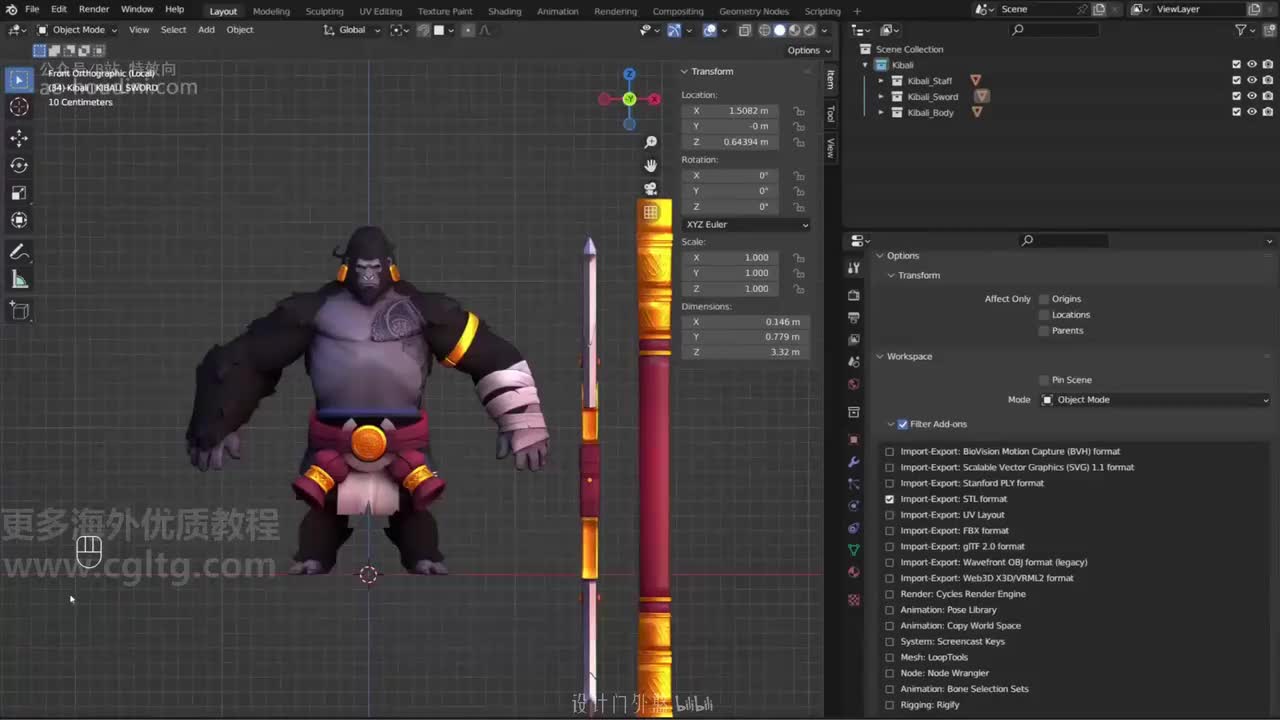Image resolution: width=1280 pixels, height=720 pixels.
Task: Open the Object Mode dropdown in viewport header
Action: click(x=77, y=30)
